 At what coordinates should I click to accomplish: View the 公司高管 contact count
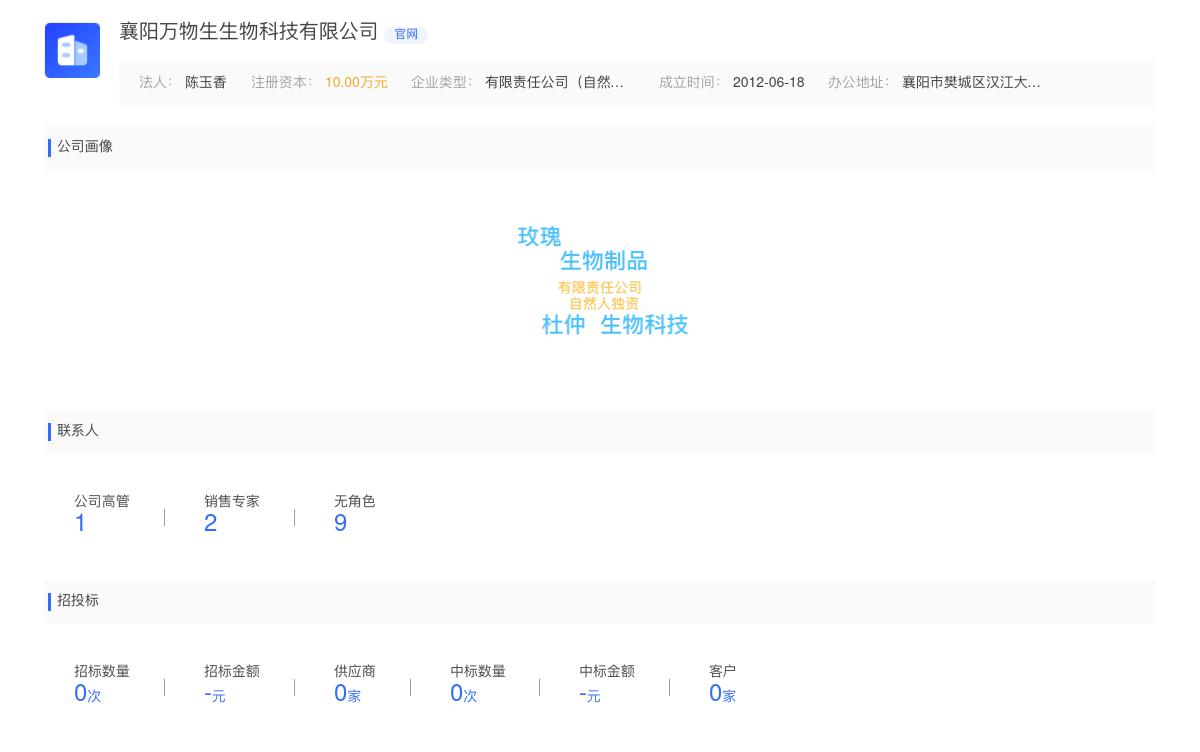click(x=80, y=523)
